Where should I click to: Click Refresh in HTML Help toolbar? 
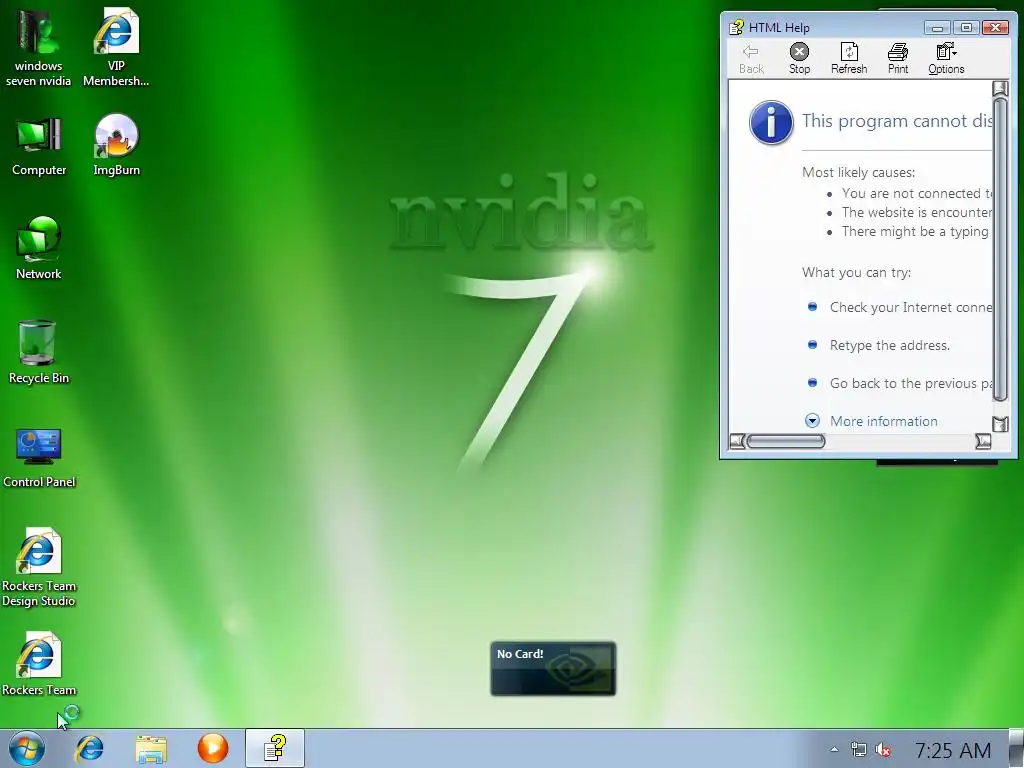pos(849,59)
